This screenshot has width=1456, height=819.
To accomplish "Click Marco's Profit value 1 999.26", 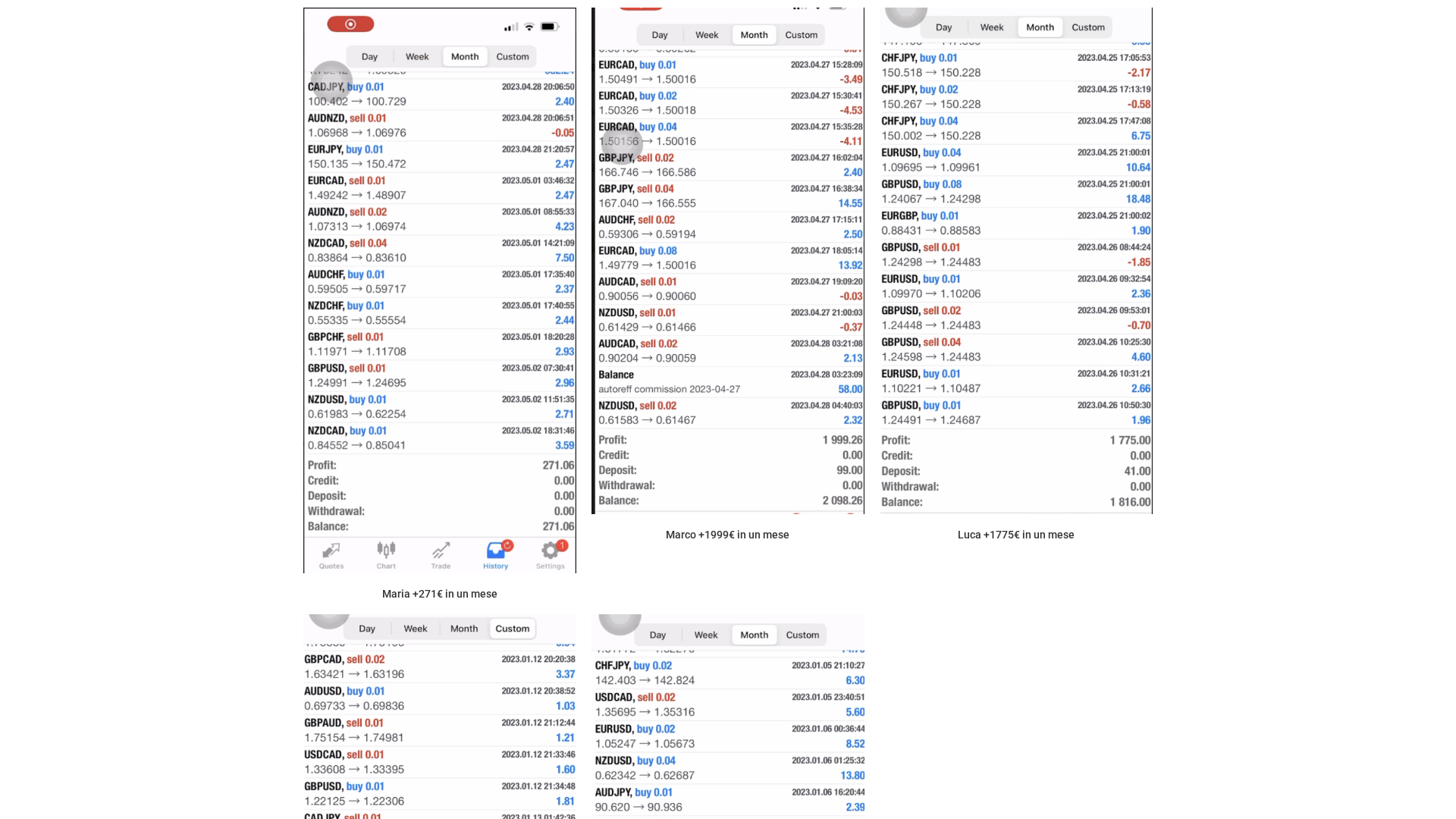I will point(843,440).
